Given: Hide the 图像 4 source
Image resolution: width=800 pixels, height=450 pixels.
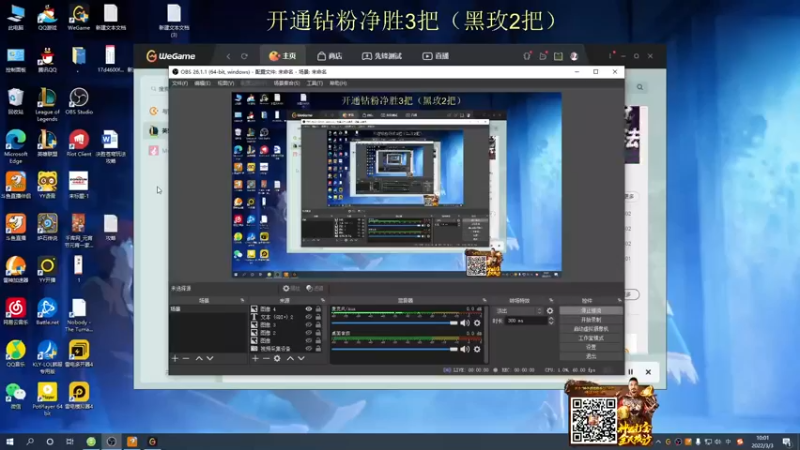Looking at the screenshot, I should point(309,309).
